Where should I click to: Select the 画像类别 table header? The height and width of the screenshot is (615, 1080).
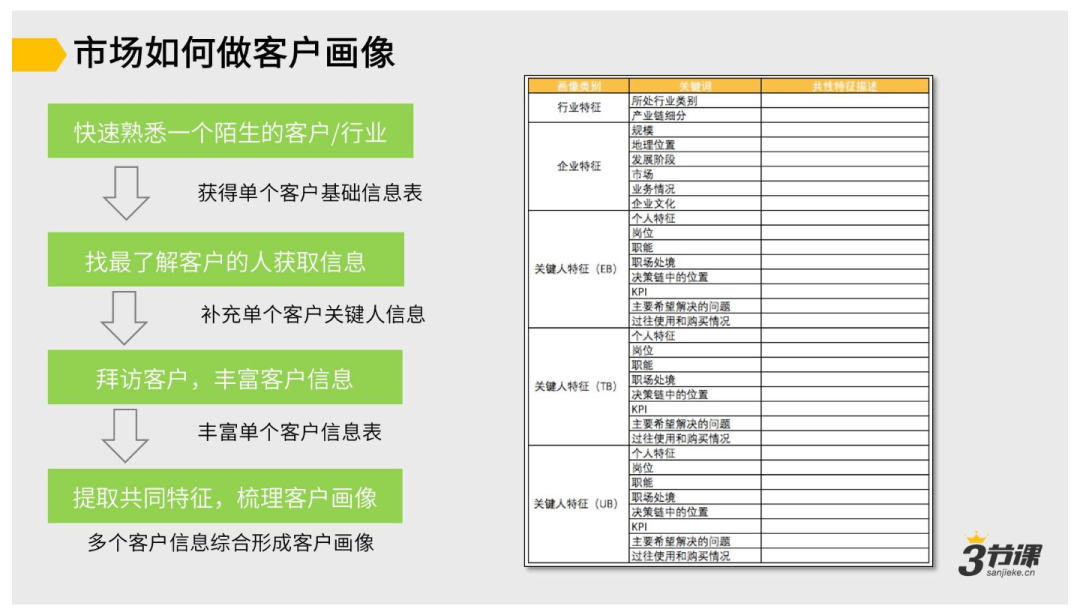point(578,86)
